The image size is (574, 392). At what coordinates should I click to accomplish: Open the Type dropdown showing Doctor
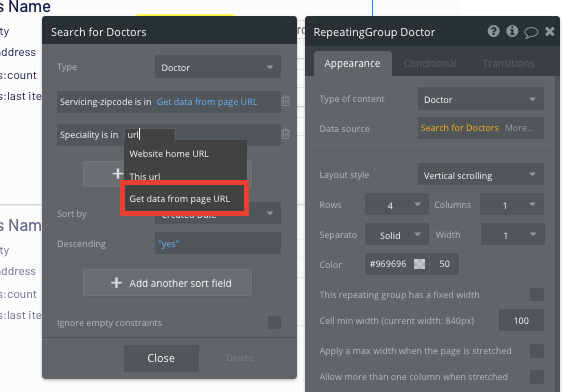pyautogui.click(x=218, y=67)
